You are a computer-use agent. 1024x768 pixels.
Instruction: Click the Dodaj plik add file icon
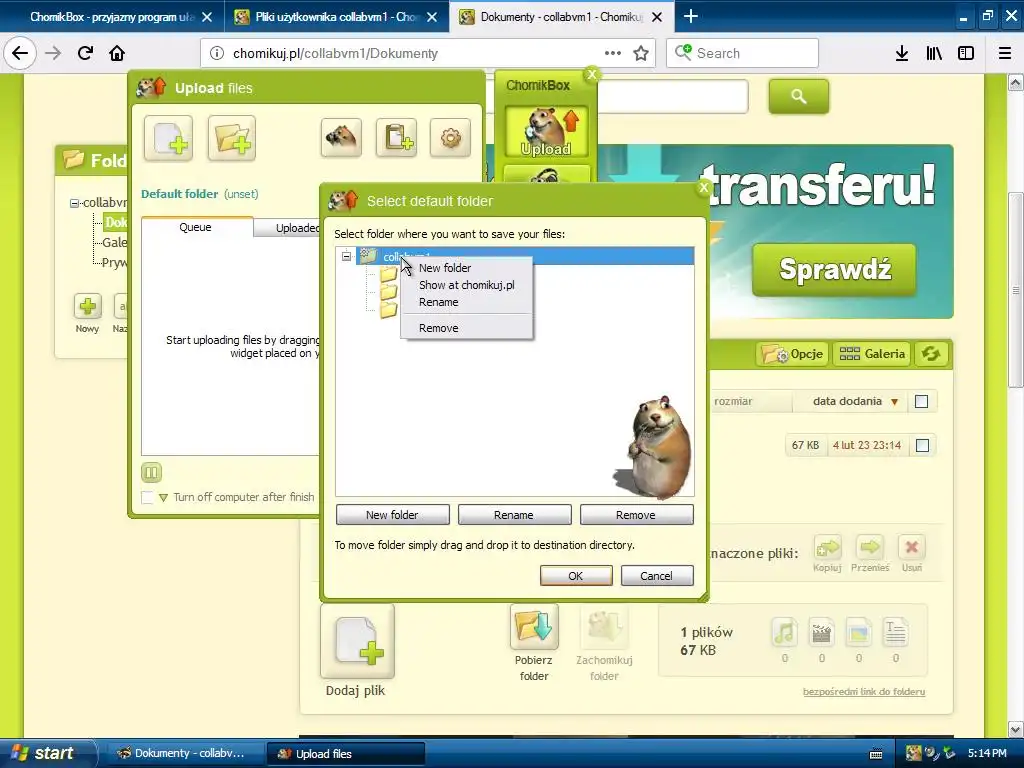[357, 641]
